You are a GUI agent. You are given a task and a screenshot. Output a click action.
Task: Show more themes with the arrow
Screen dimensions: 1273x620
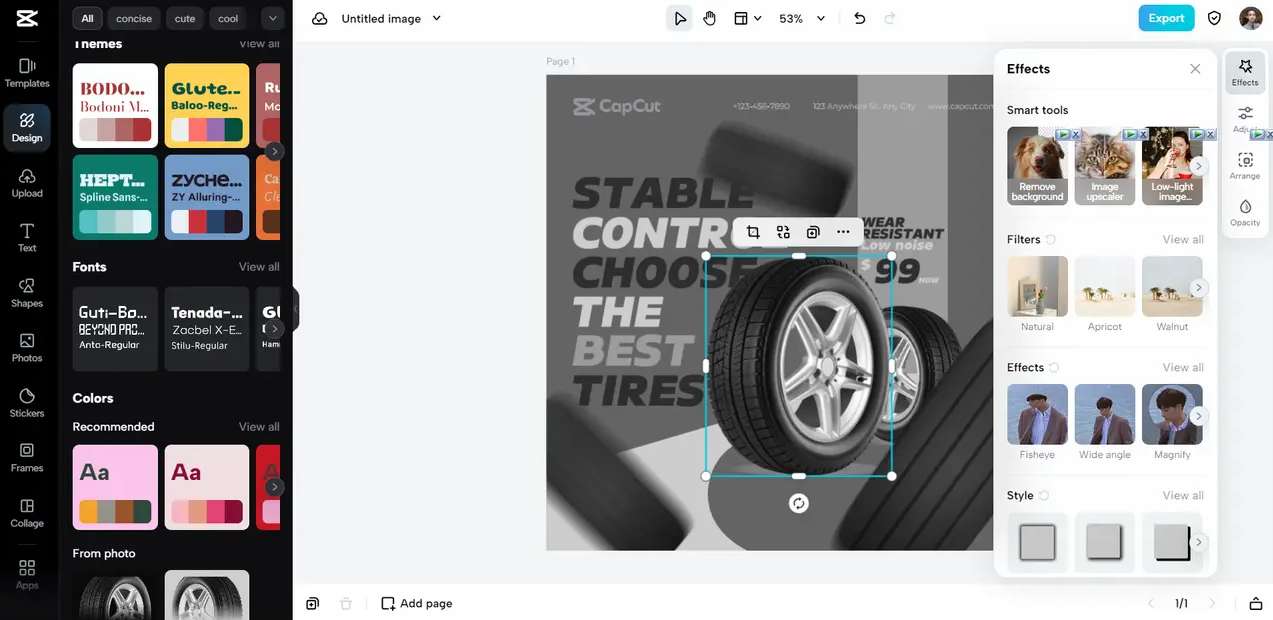click(274, 151)
